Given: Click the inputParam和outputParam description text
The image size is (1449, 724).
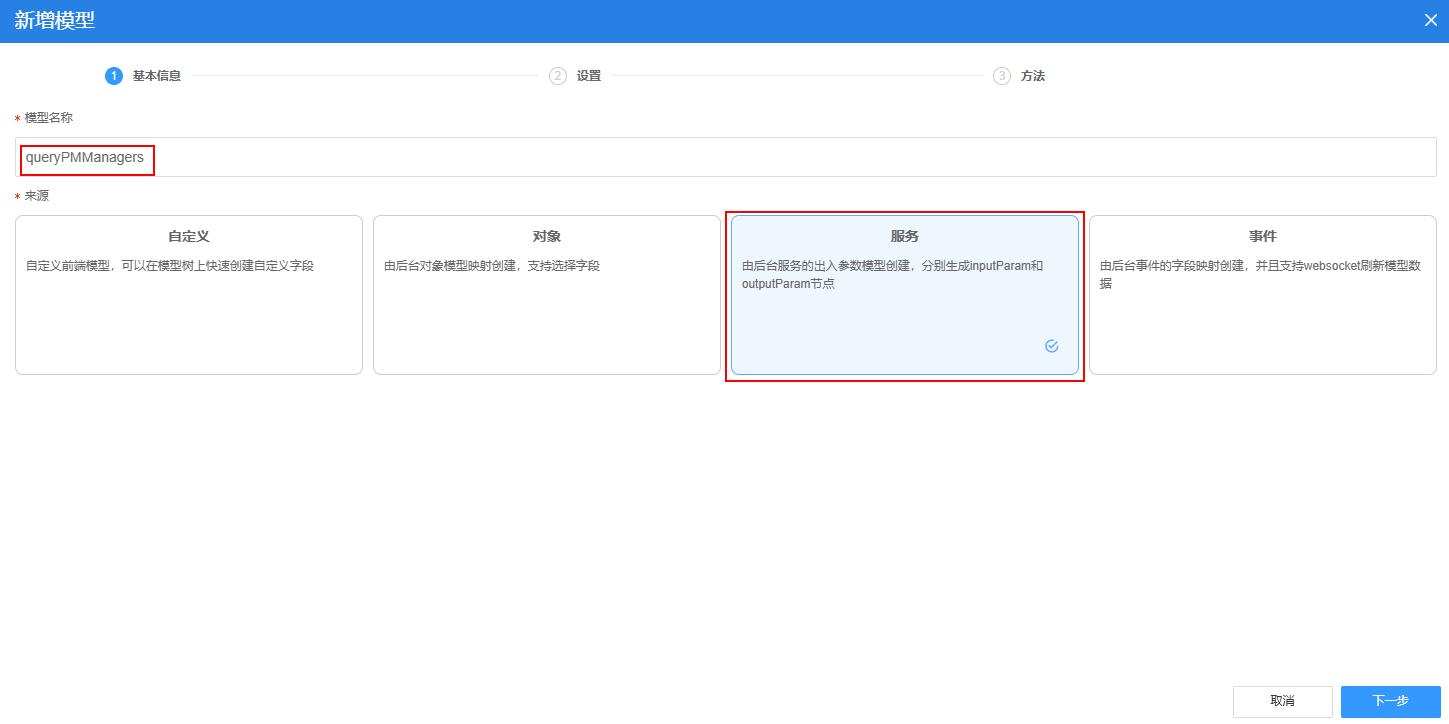Looking at the screenshot, I should click(893, 275).
